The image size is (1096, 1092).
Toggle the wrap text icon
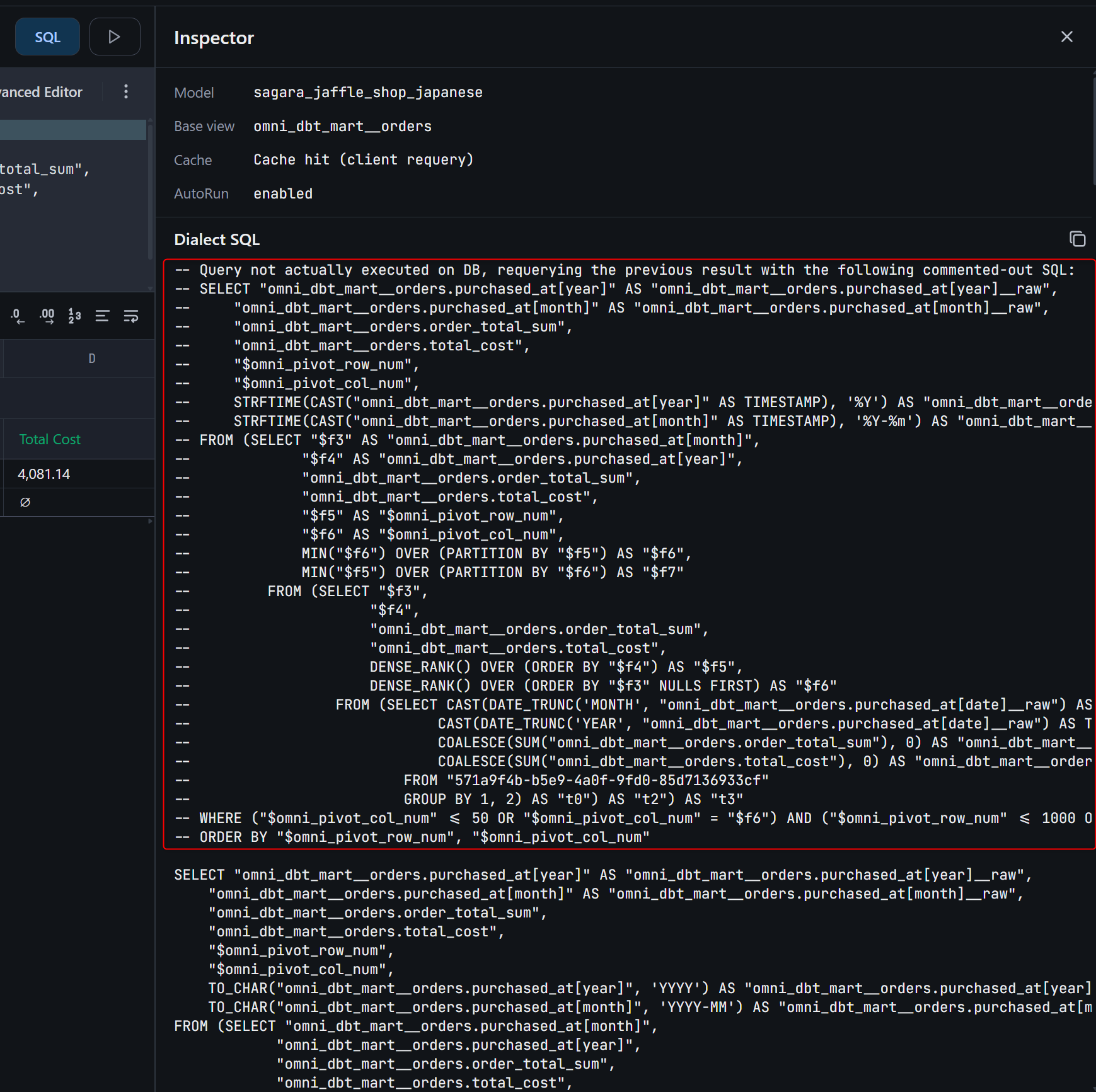point(131,316)
